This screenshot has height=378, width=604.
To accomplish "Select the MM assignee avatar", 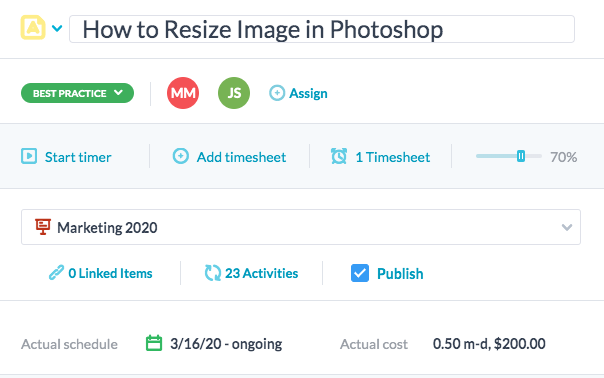I will point(183,93).
